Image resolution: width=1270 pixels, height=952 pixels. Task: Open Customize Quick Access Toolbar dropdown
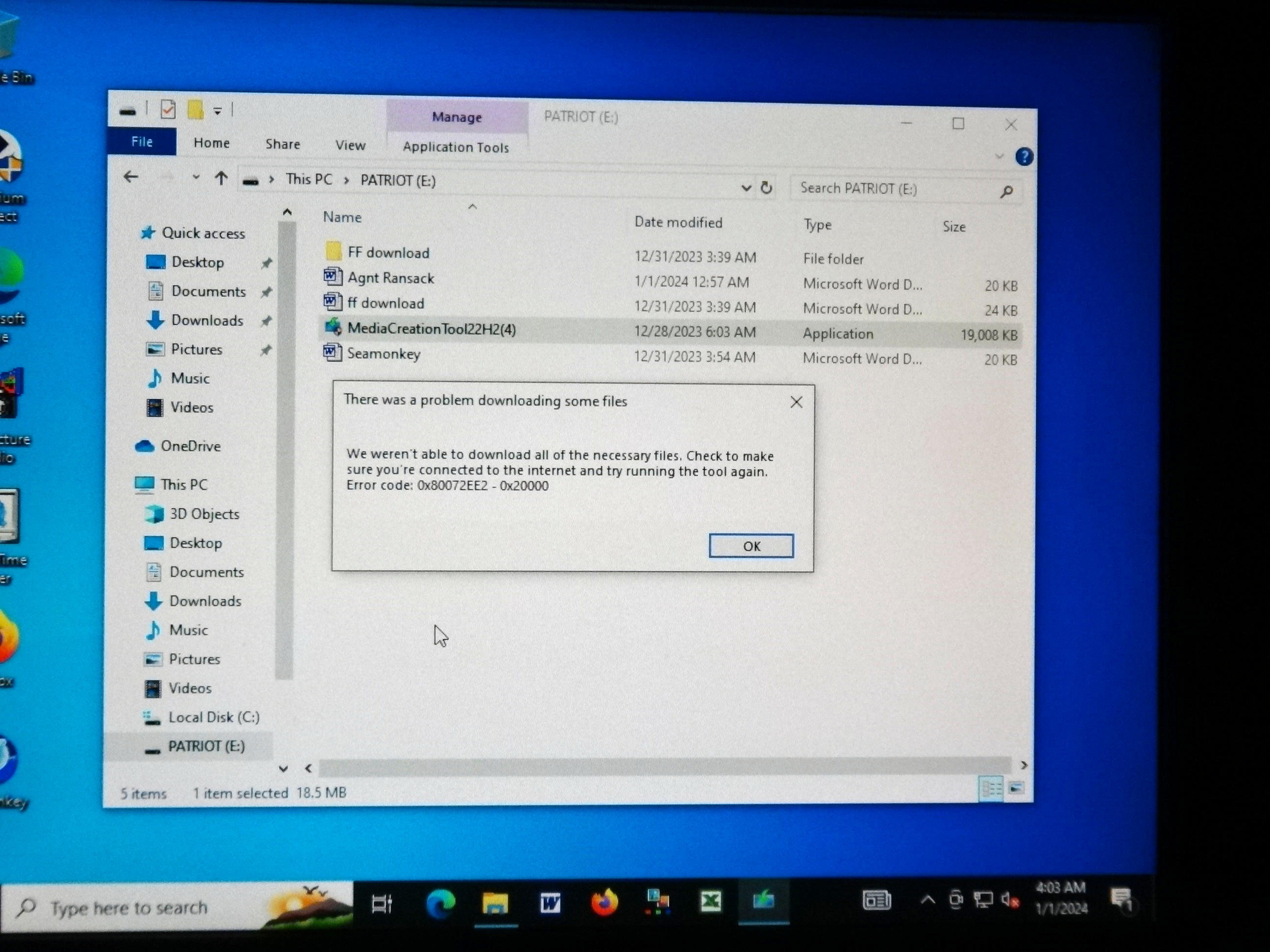coord(218,111)
